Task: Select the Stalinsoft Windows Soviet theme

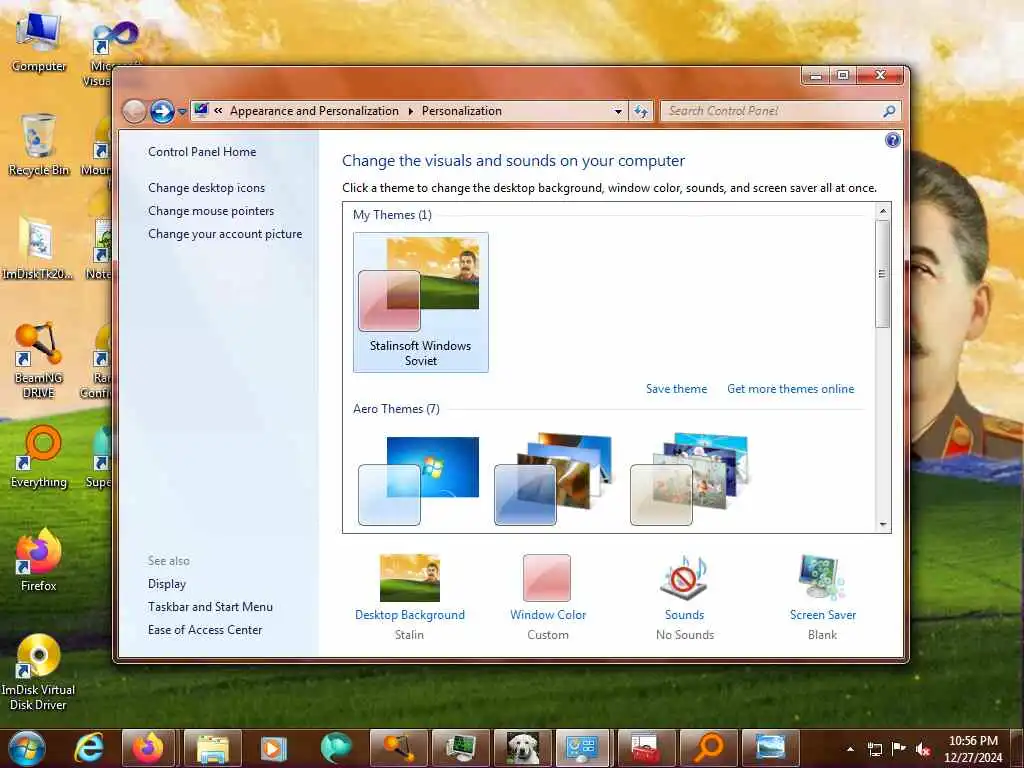Action: tap(421, 302)
